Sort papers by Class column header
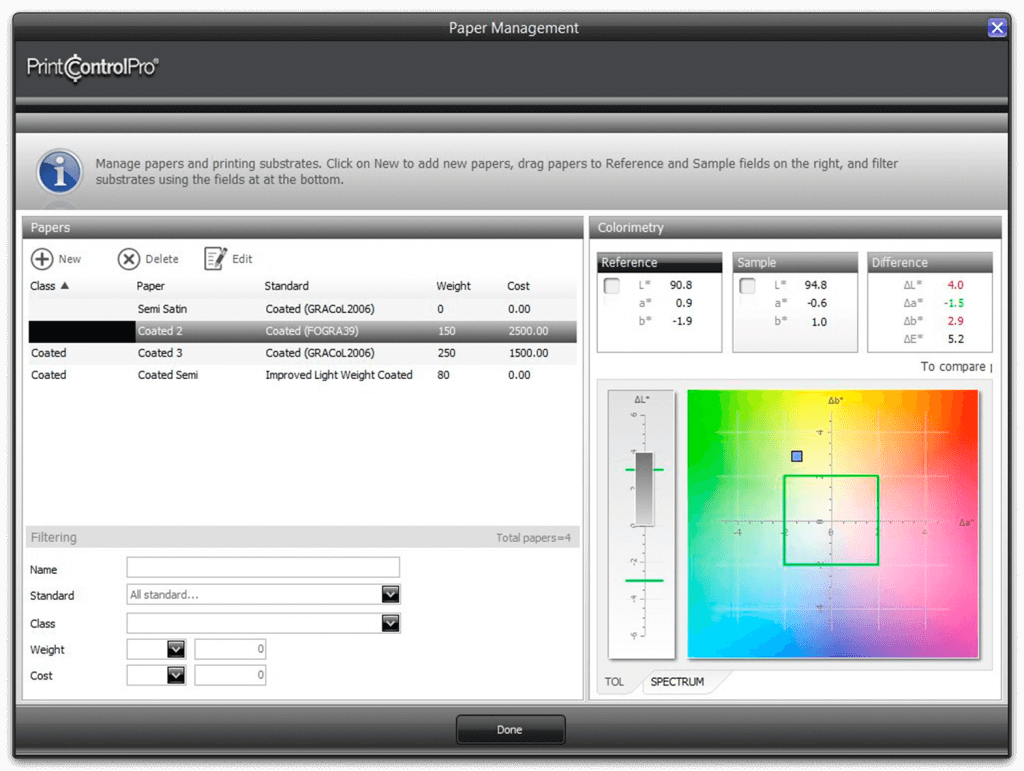 pyautogui.click(x=49, y=286)
